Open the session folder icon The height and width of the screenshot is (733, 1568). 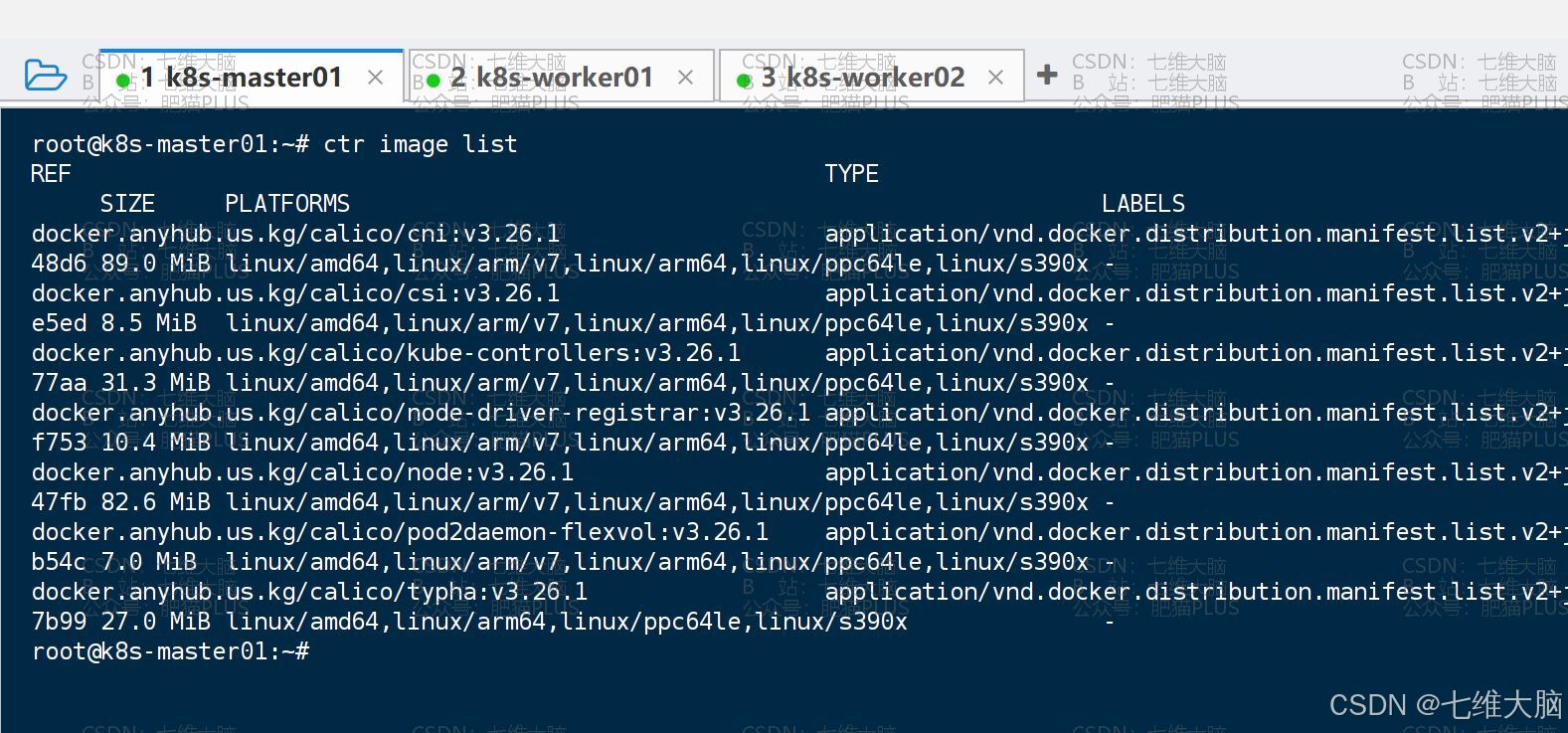click(x=45, y=76)
